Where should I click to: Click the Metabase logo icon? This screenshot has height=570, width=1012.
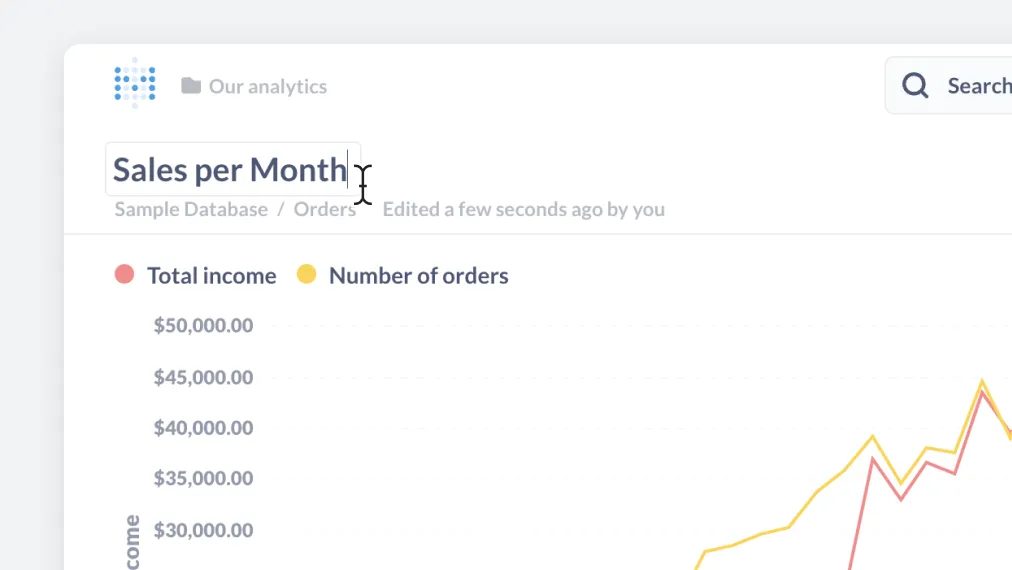tap(135, 84)
